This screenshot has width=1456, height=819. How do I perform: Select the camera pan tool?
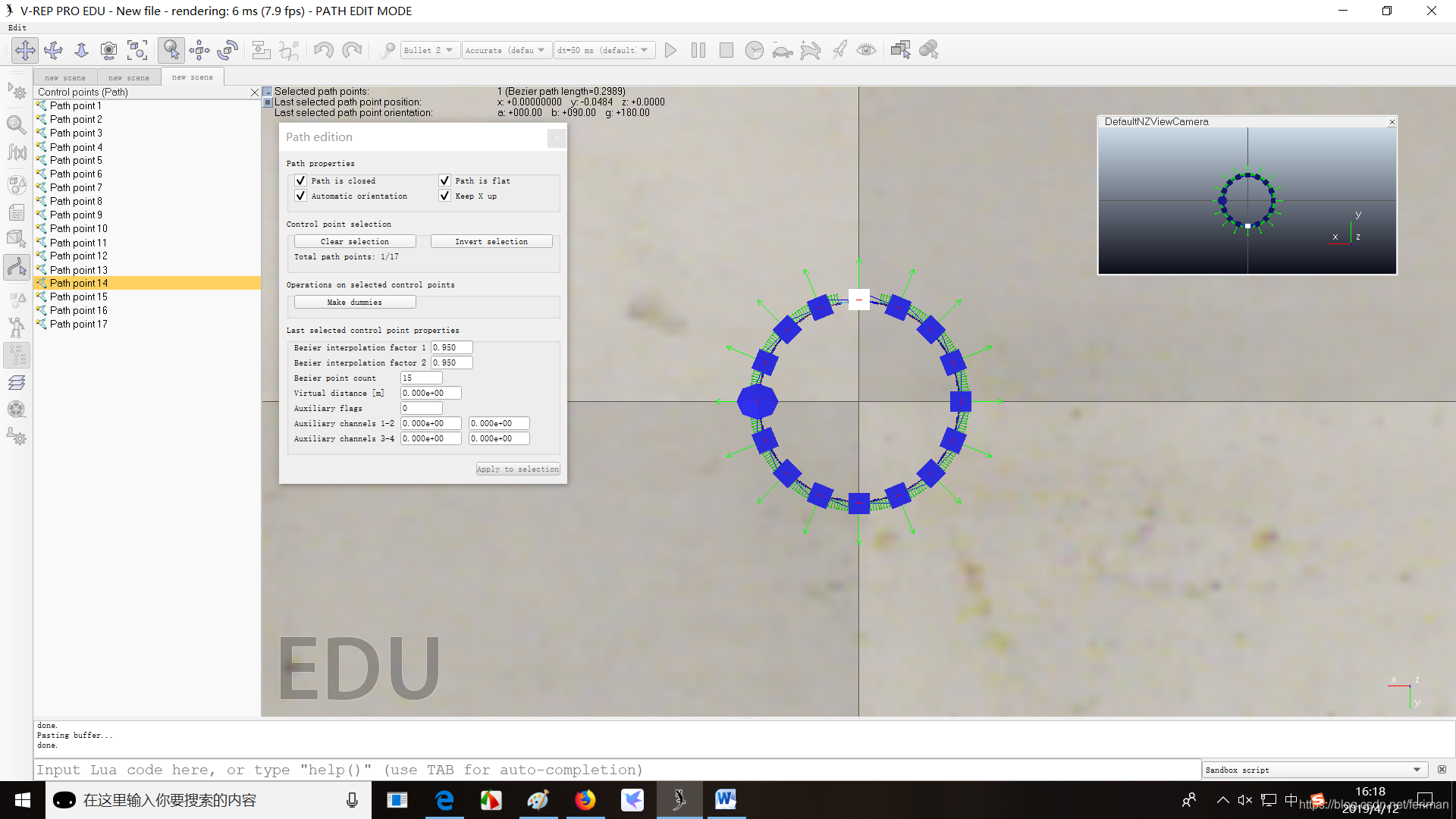click(x=25, y=50)
